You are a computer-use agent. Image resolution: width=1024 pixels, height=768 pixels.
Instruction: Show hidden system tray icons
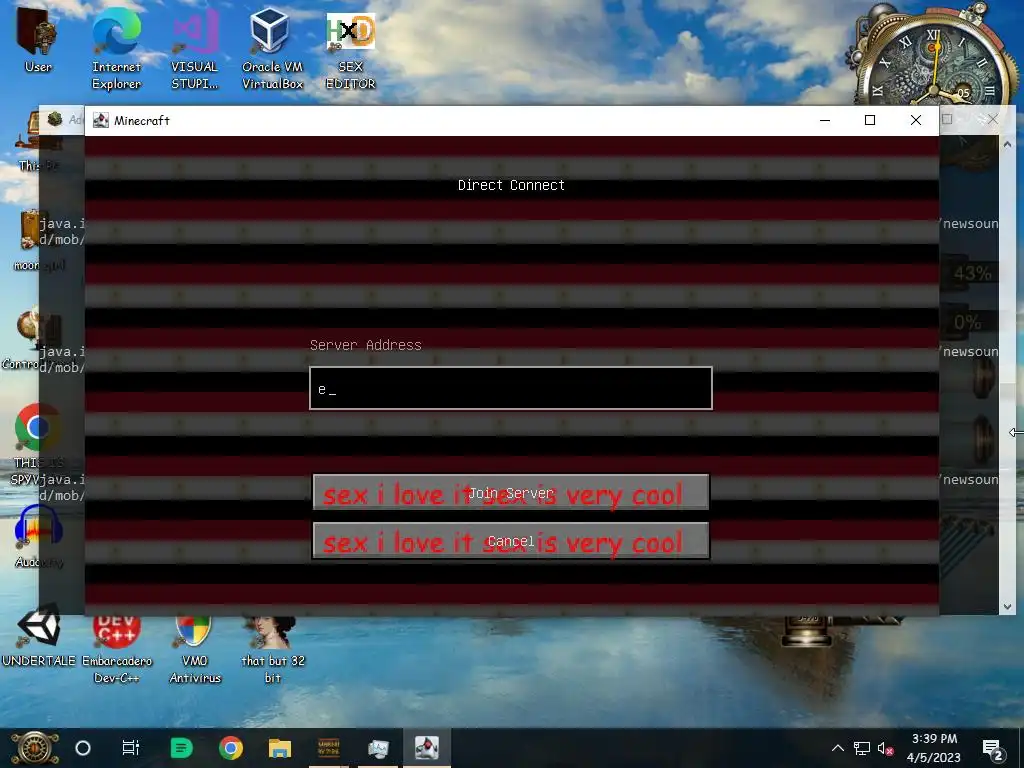point(837,748)
